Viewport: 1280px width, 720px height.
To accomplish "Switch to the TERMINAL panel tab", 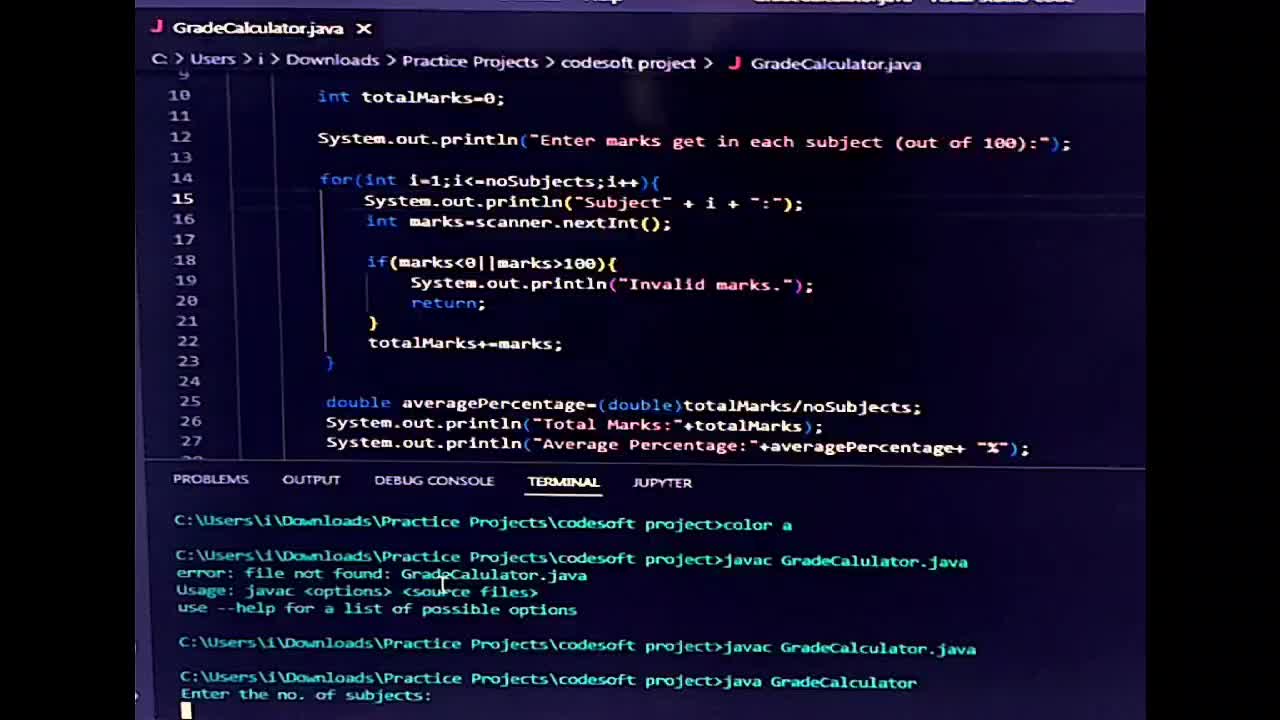I will click(x=563, y=482).
